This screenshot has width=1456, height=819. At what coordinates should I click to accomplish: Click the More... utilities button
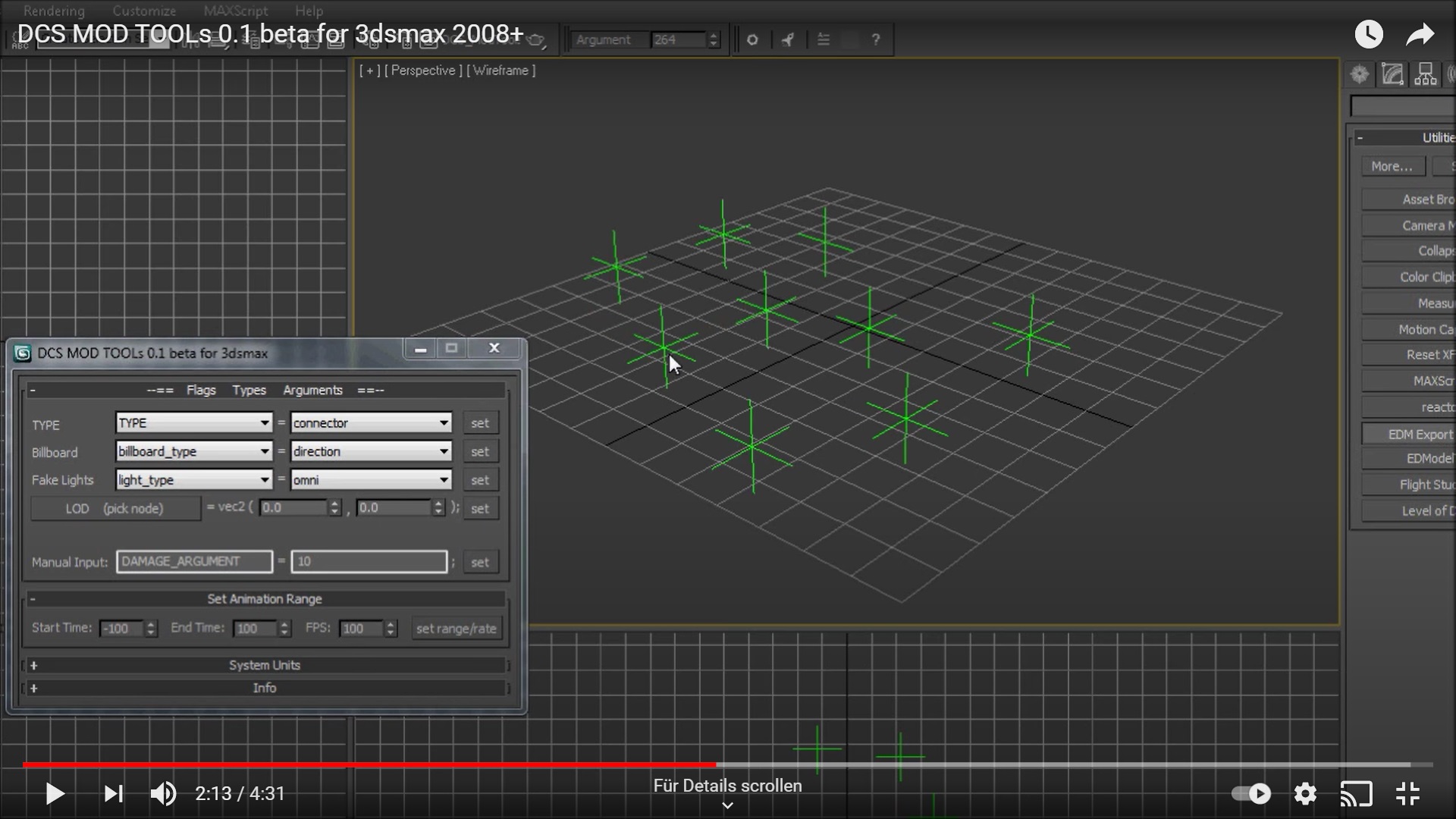pyautogui.click(x=1392, y=166)
